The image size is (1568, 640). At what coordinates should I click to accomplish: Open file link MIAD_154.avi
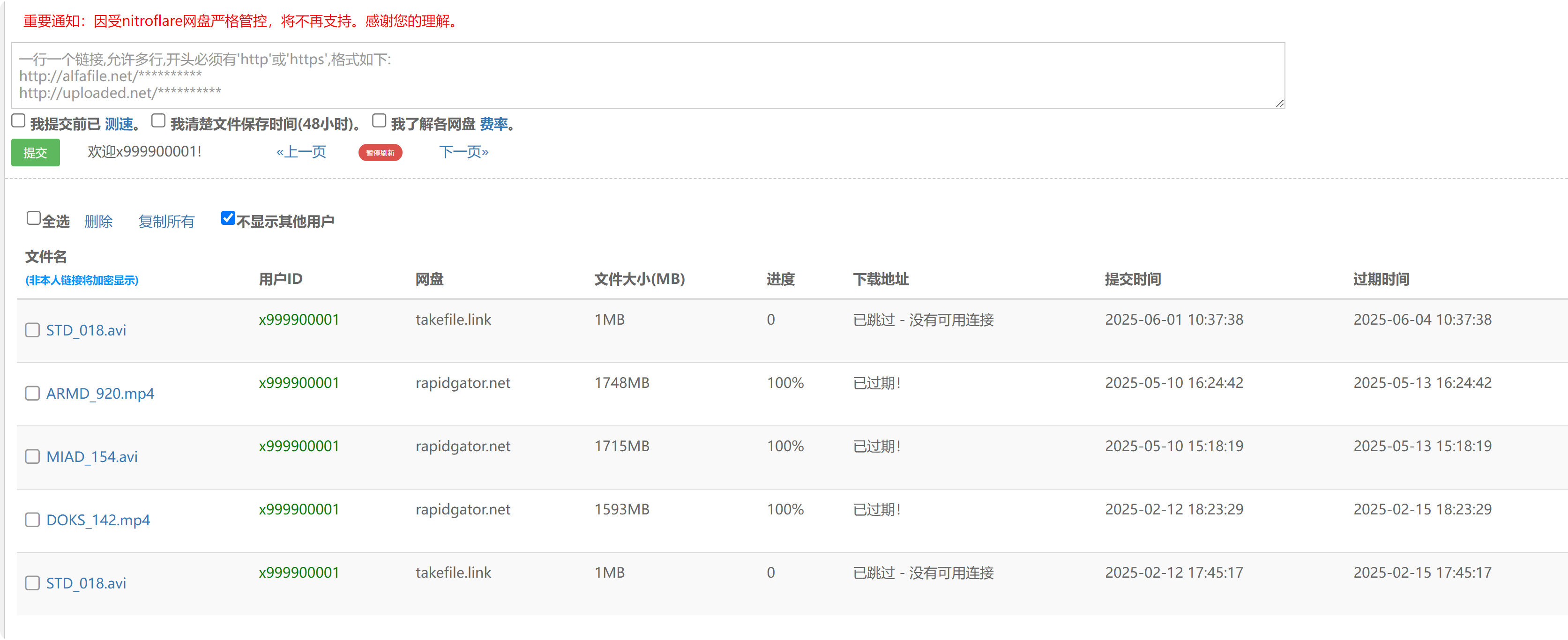pos(92,457)
